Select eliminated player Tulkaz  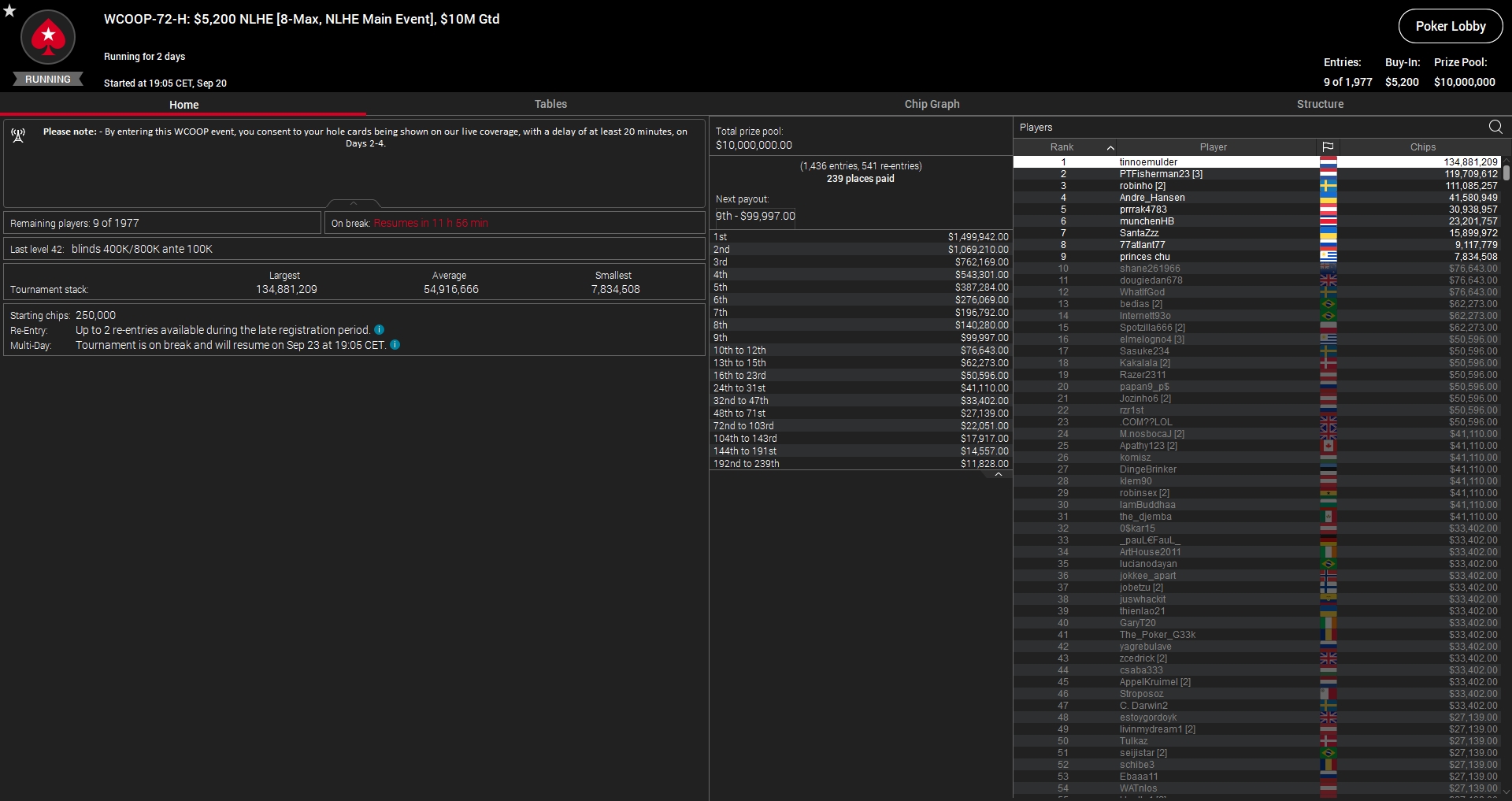[1257, 741]
